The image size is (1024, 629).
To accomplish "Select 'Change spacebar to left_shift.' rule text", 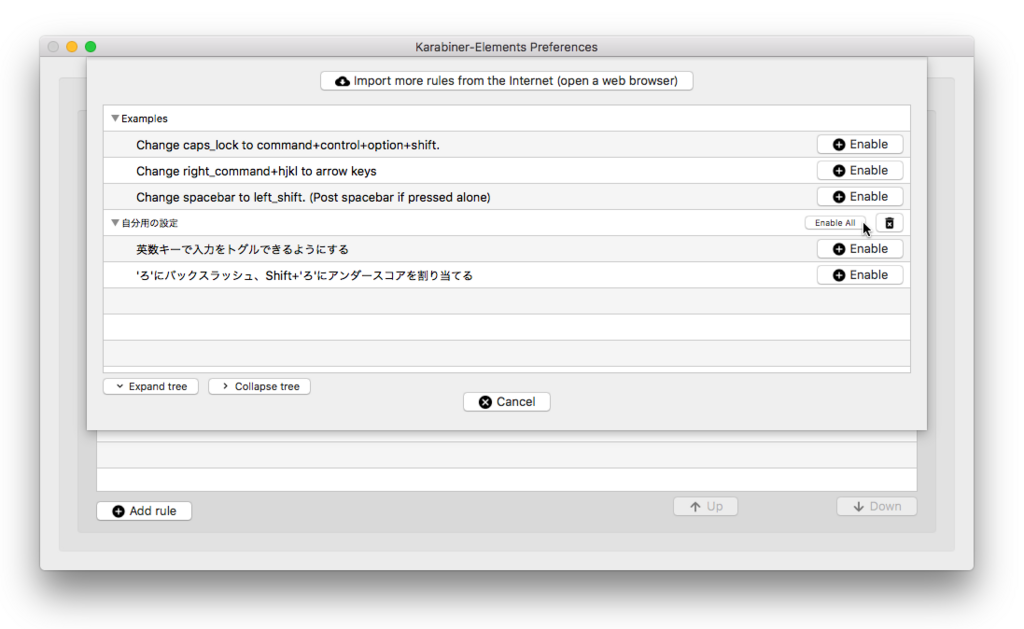I will pos(313,197).
